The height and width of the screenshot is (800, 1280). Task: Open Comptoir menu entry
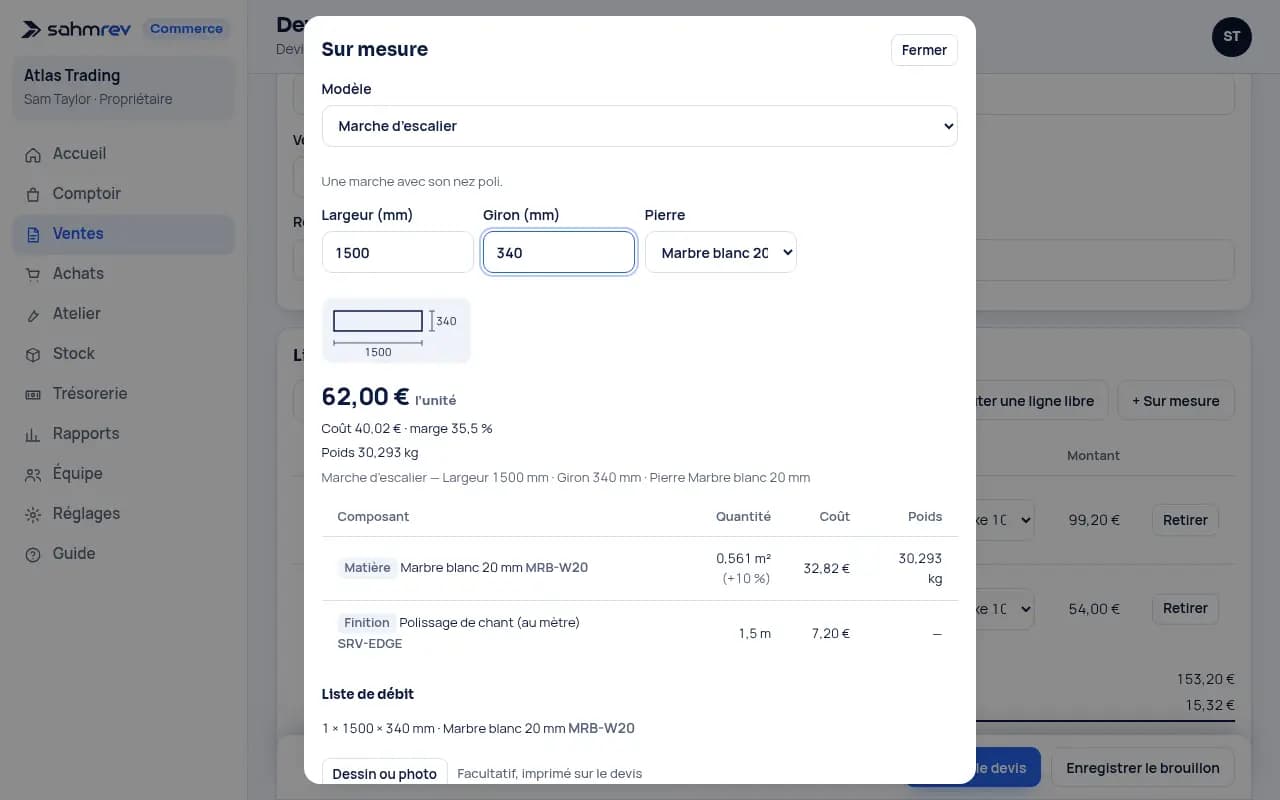pyautogui.click(x=123, y=194)
